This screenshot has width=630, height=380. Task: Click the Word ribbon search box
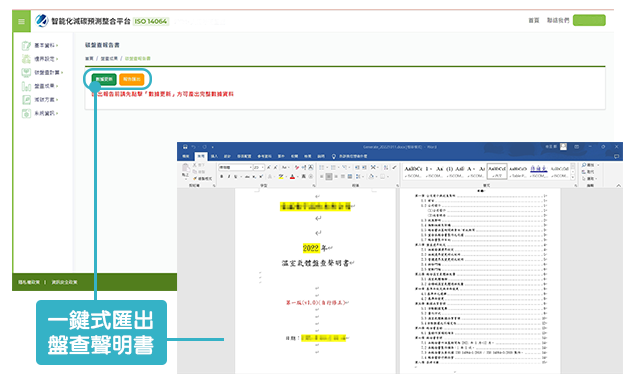tap(350, 156)
